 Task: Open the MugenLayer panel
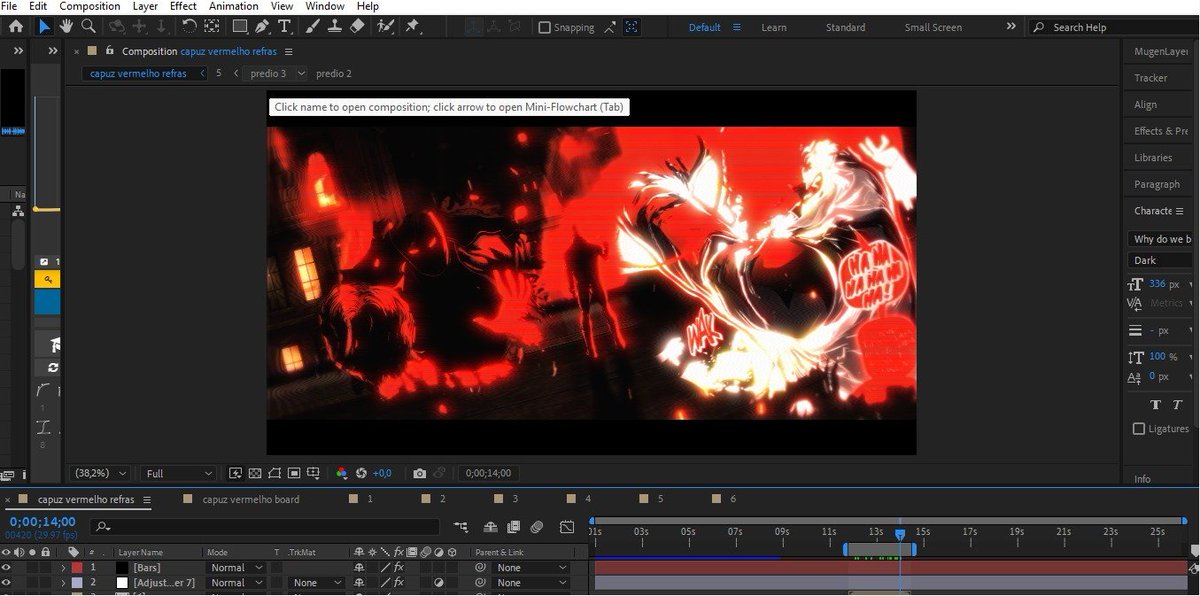click(1161, 51)
